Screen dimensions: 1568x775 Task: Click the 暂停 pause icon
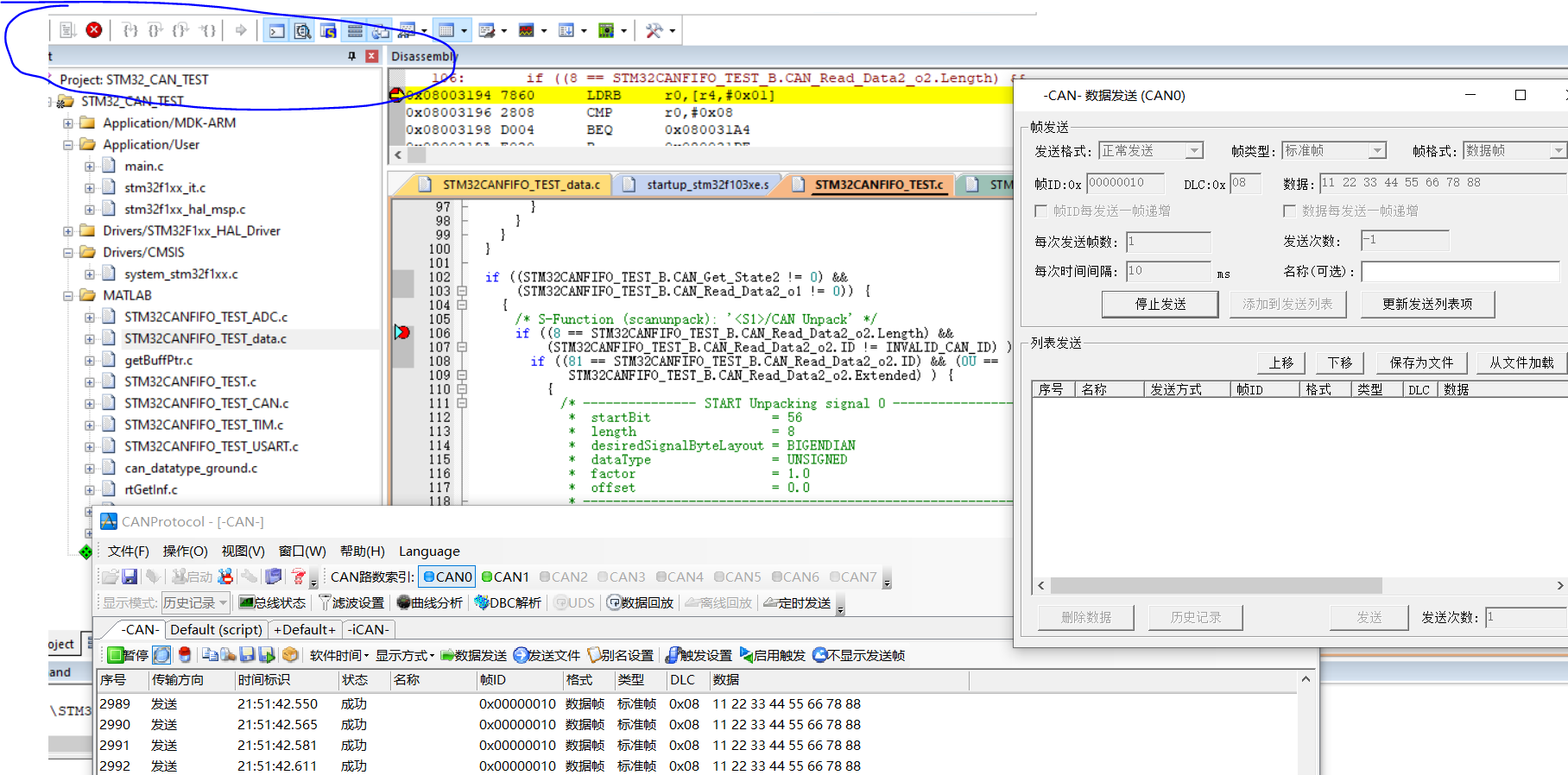128,655
